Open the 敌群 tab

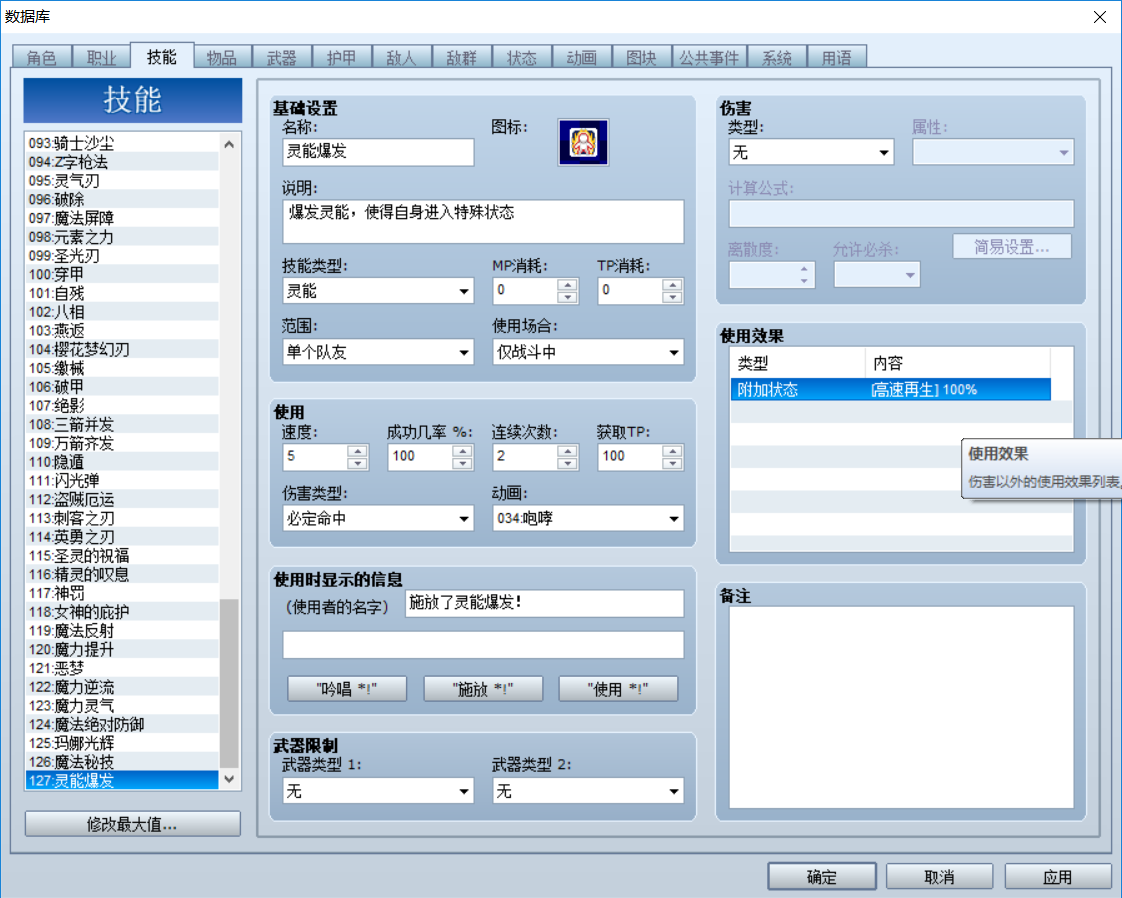[x=462, y=57]
